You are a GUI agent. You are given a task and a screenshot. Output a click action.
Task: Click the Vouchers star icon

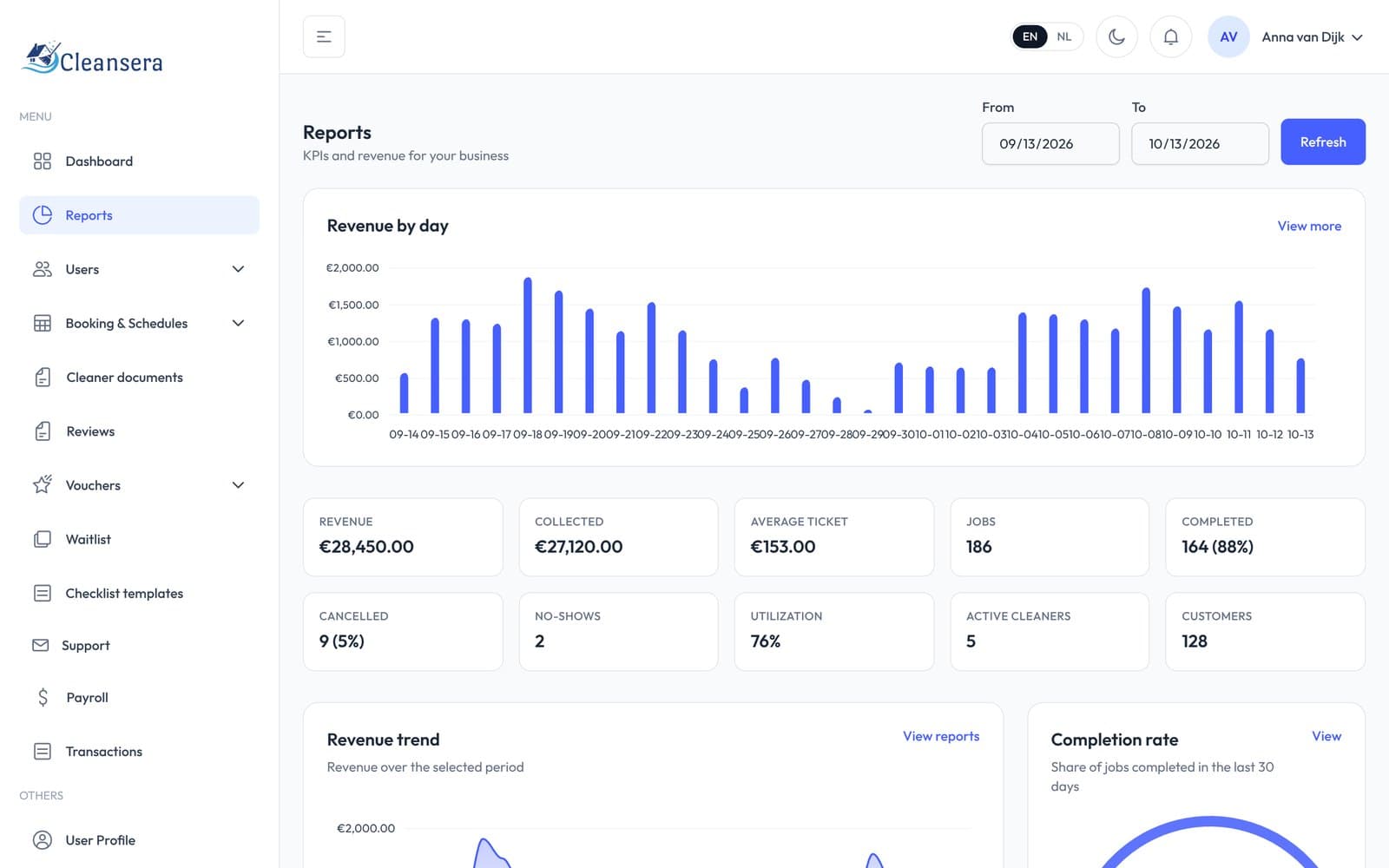coord(42,484)
